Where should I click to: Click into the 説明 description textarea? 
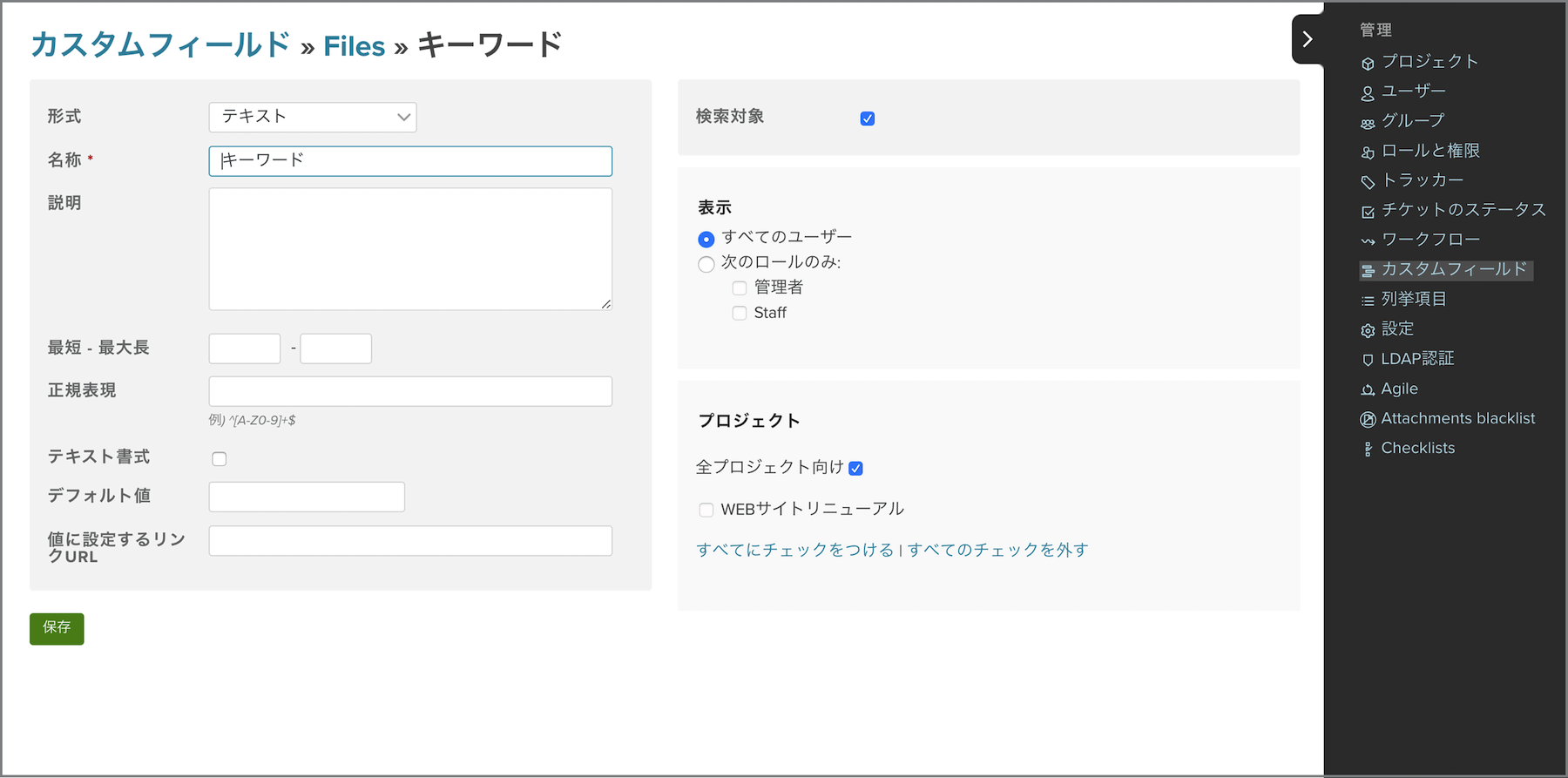pos(410,249)
